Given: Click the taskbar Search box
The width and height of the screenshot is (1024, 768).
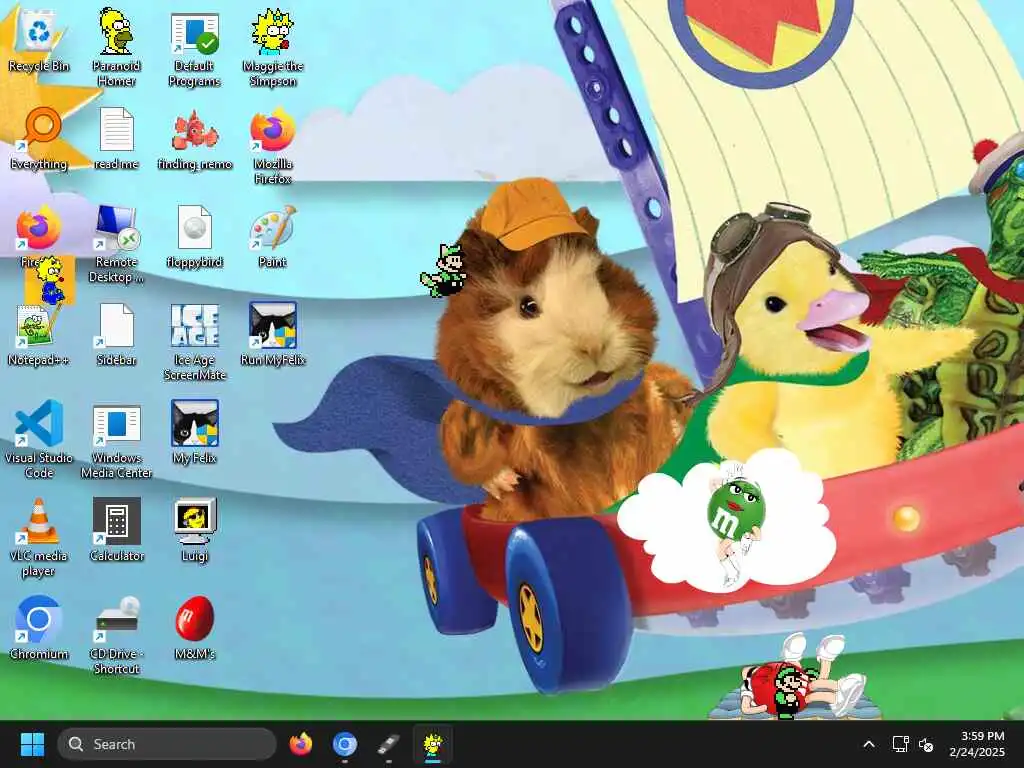Looking at the screenshot, I should click(x=167, y=744).
